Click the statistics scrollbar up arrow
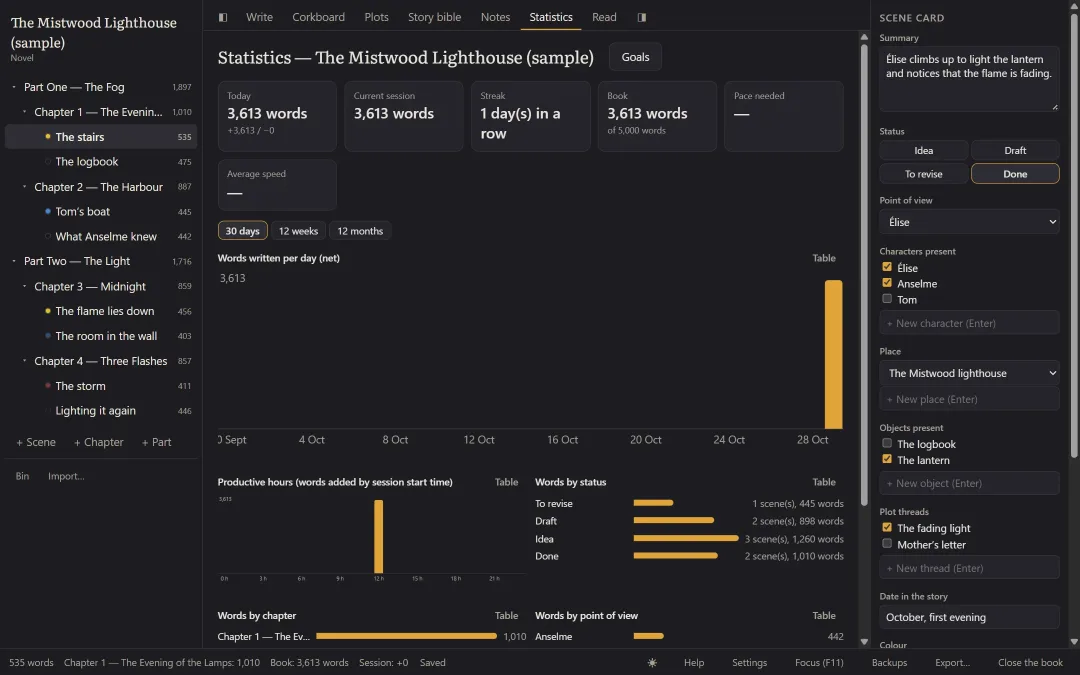Viewport: 1080px width, 675px height. (x=864, y=37)
